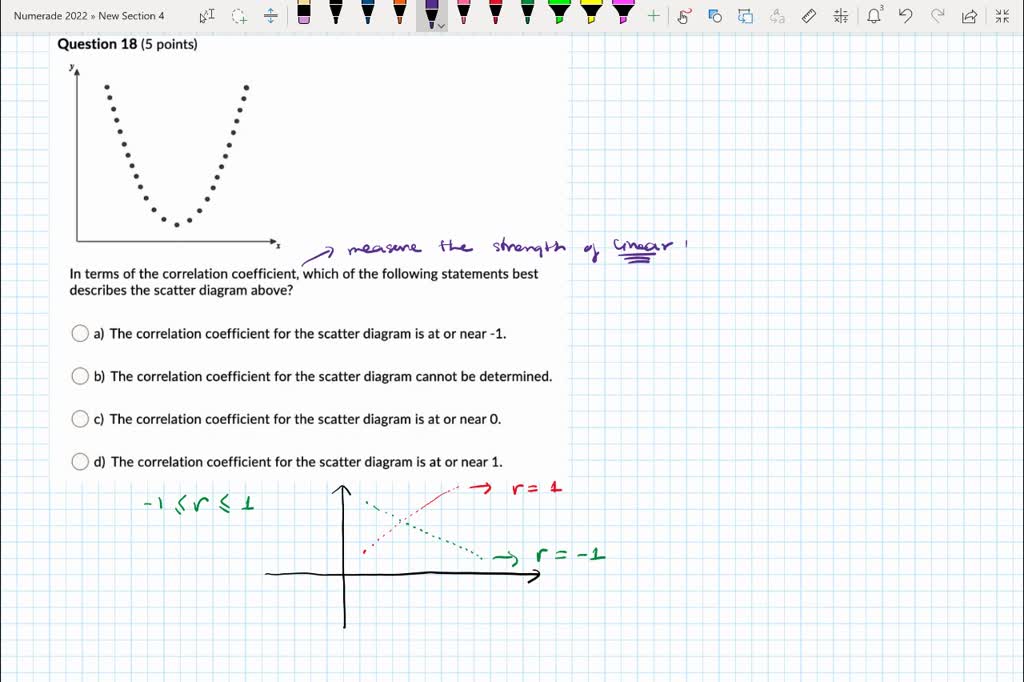Image resolution: width=1024 pixels, height=682 pixels.
Task: Select the magenta highlighter tool
Action: tap(624, 15)
